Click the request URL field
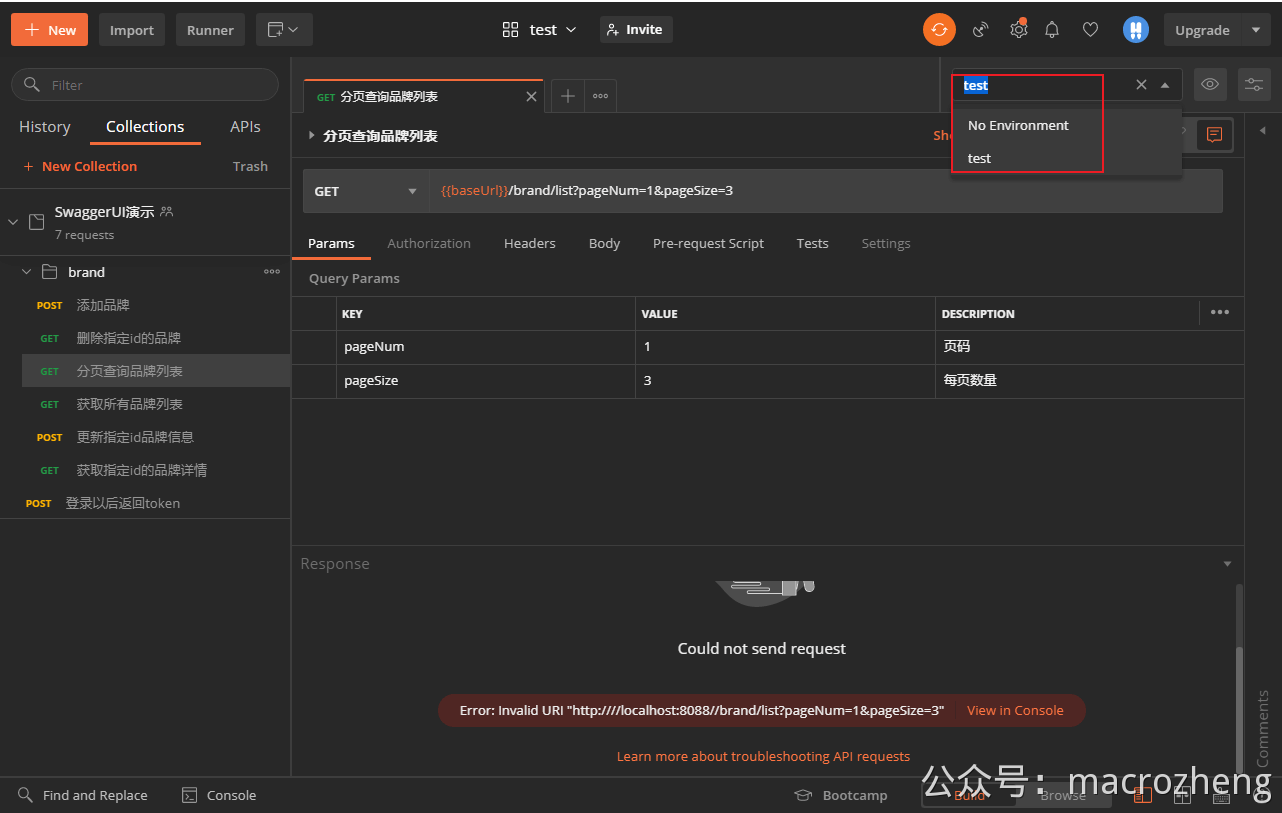This screenshot has width=1282, height=813. pos(826,191)
